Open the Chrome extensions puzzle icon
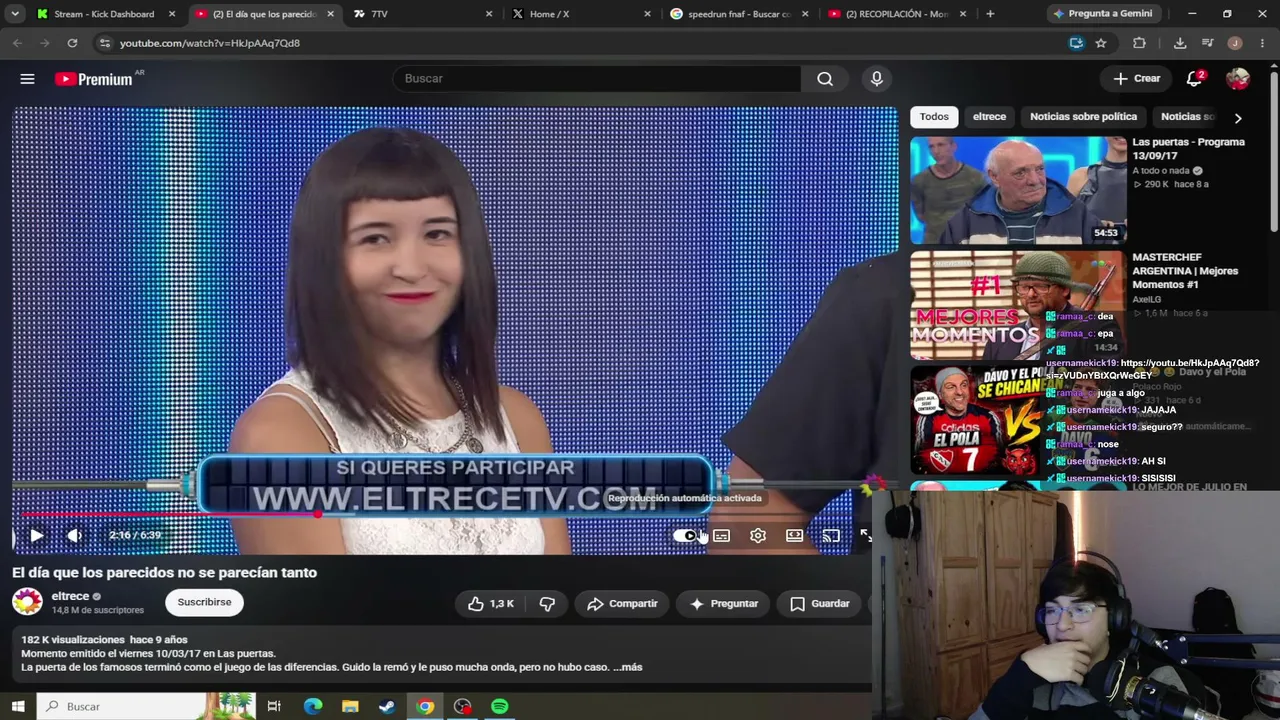 1139,43
